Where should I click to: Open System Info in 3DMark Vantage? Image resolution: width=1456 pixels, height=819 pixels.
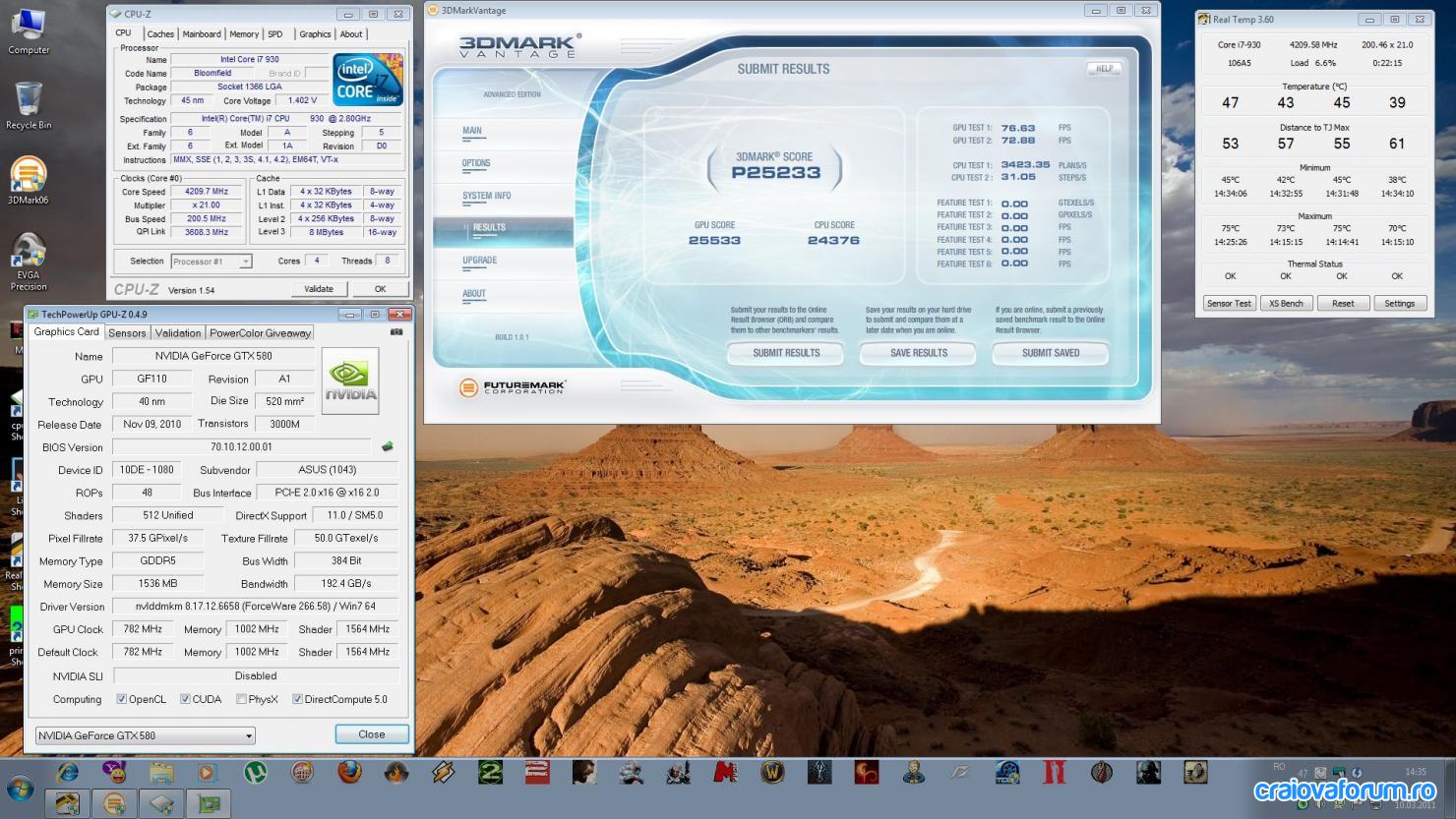487,196
